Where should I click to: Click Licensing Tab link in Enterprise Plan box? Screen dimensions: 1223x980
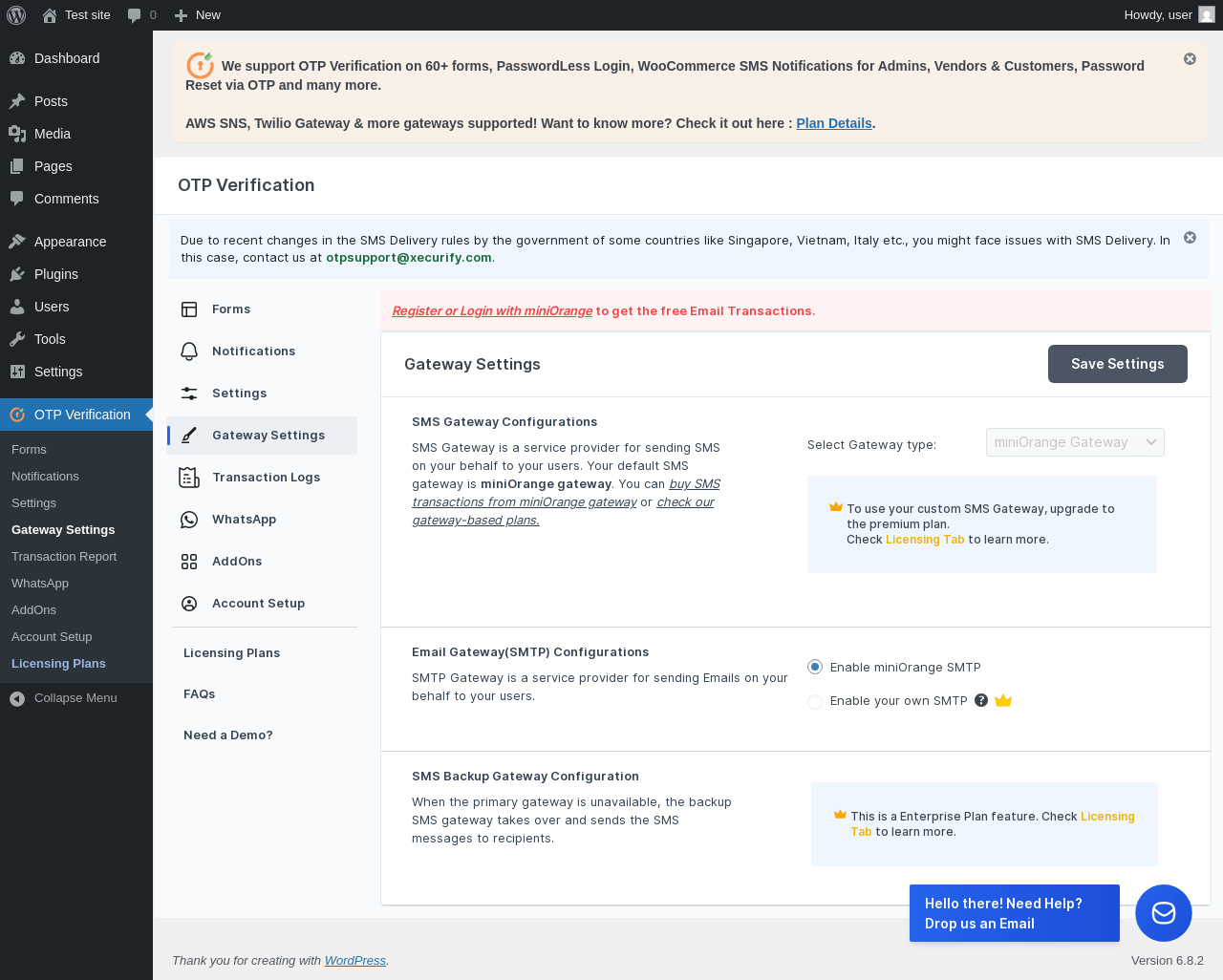point(994,824)
